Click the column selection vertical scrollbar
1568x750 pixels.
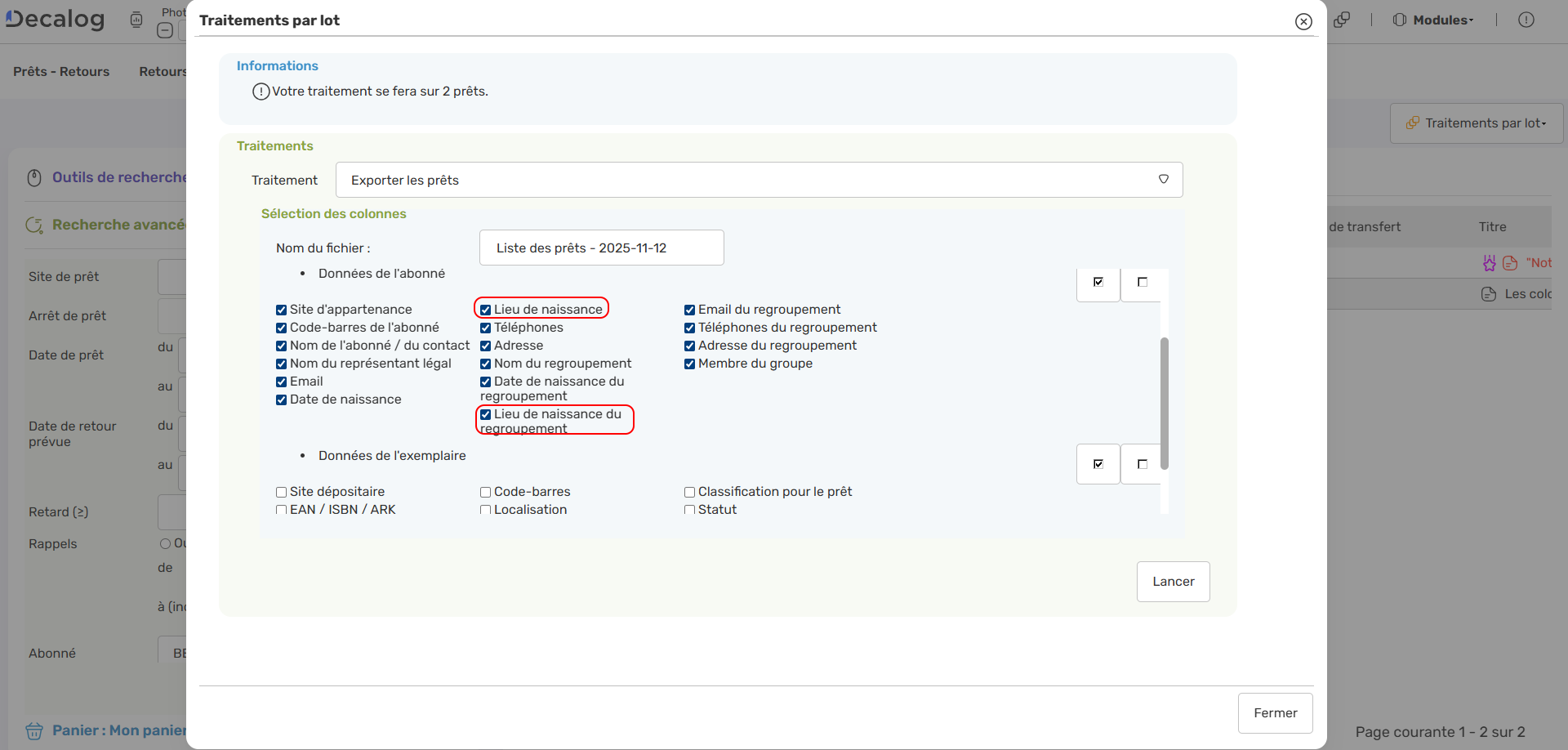pos(1165,403)
